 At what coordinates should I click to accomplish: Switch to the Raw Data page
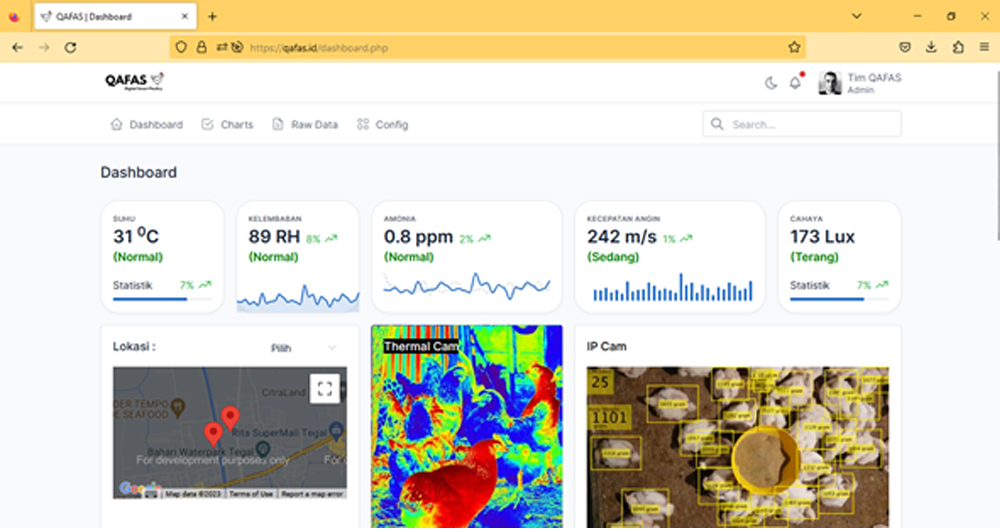[x=305, y=125]
